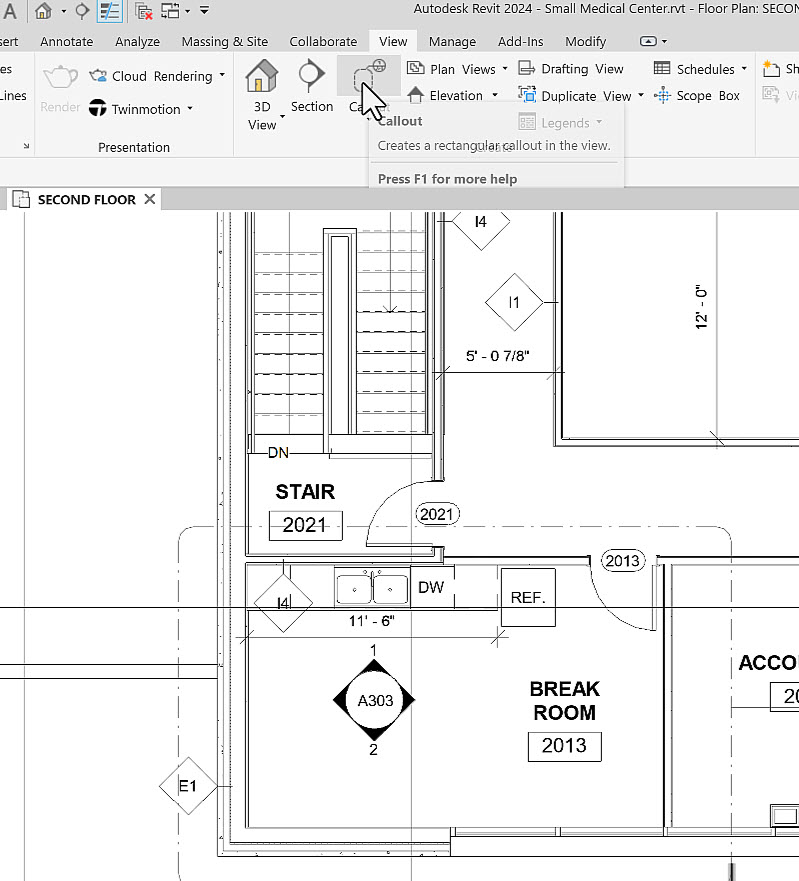Click the Section tool in View ribbon
This screenshot has width=799, height=881.
tap(312, 85)
